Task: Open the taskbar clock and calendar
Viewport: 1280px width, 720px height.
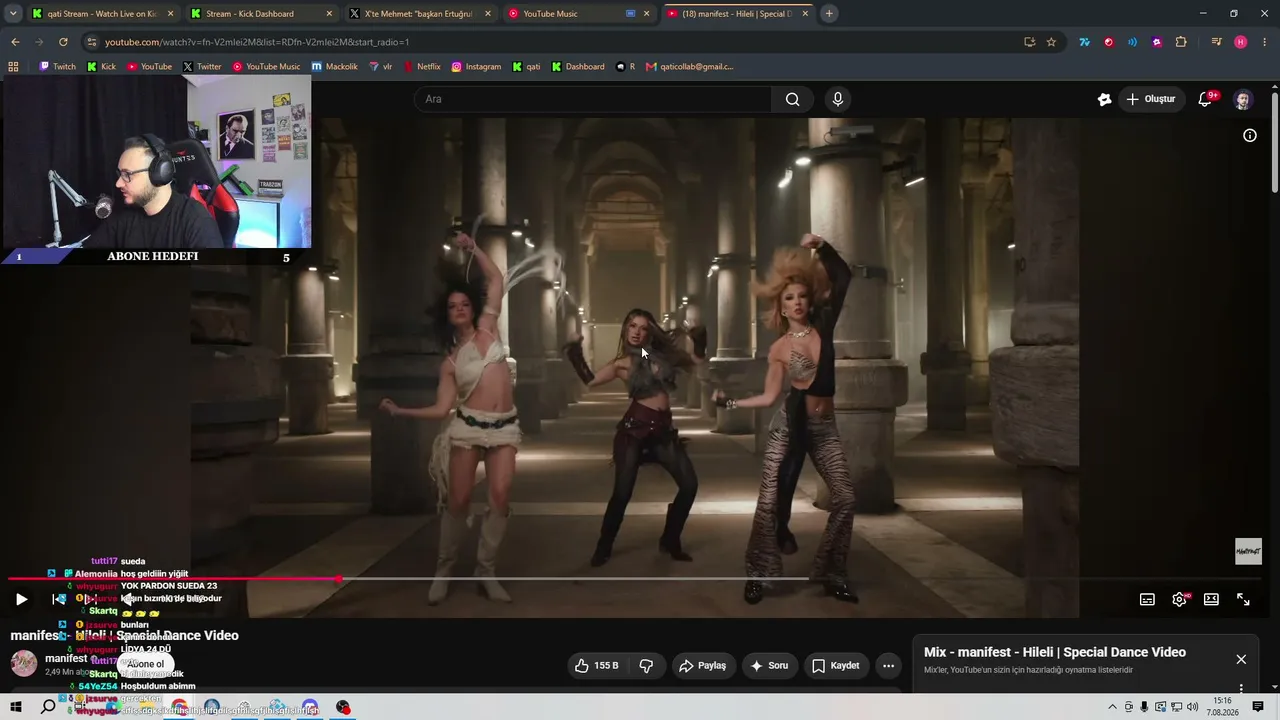Action: [x=1222, y=707]
